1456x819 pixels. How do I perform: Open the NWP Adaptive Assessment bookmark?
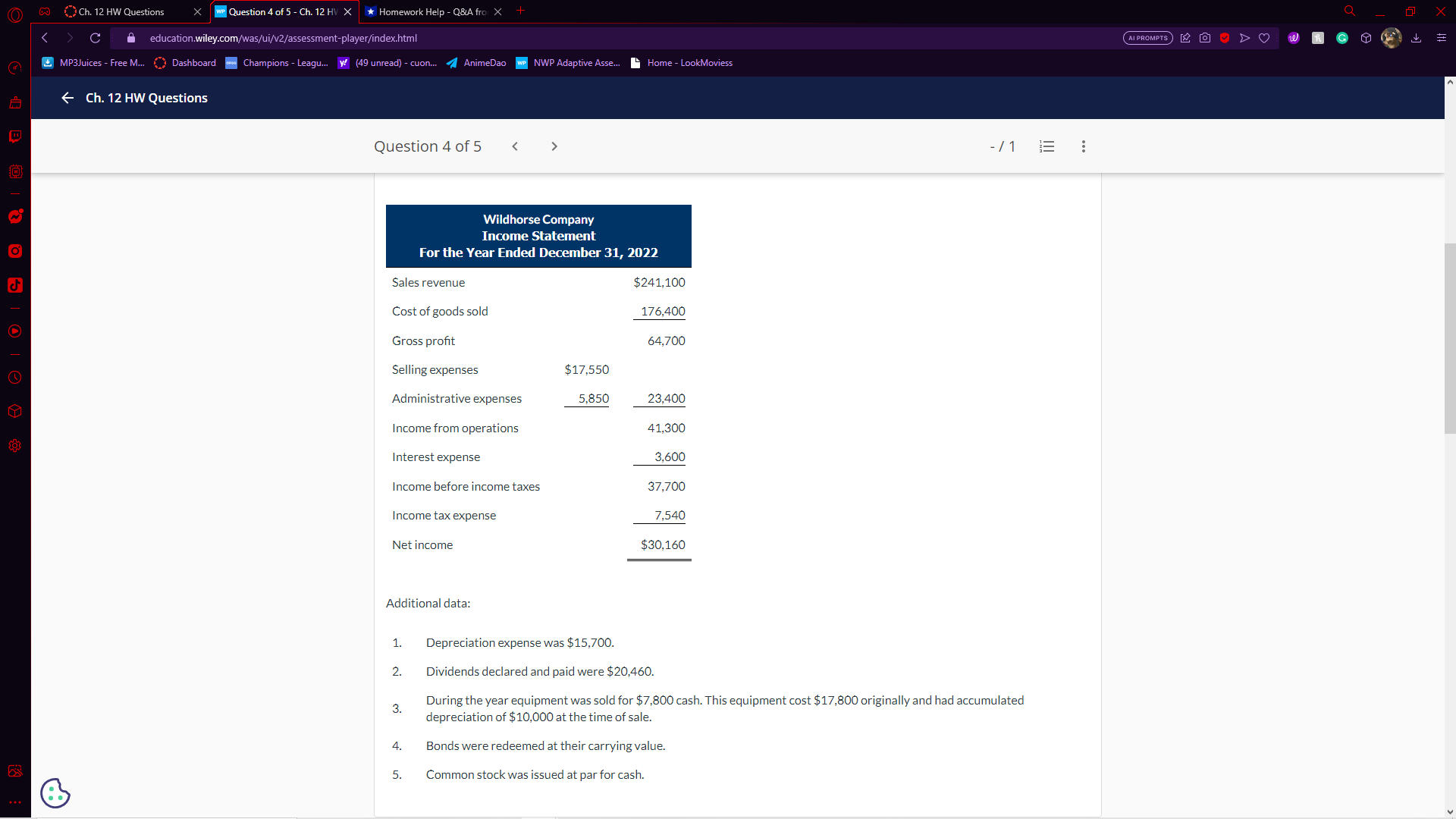point(568,63)
